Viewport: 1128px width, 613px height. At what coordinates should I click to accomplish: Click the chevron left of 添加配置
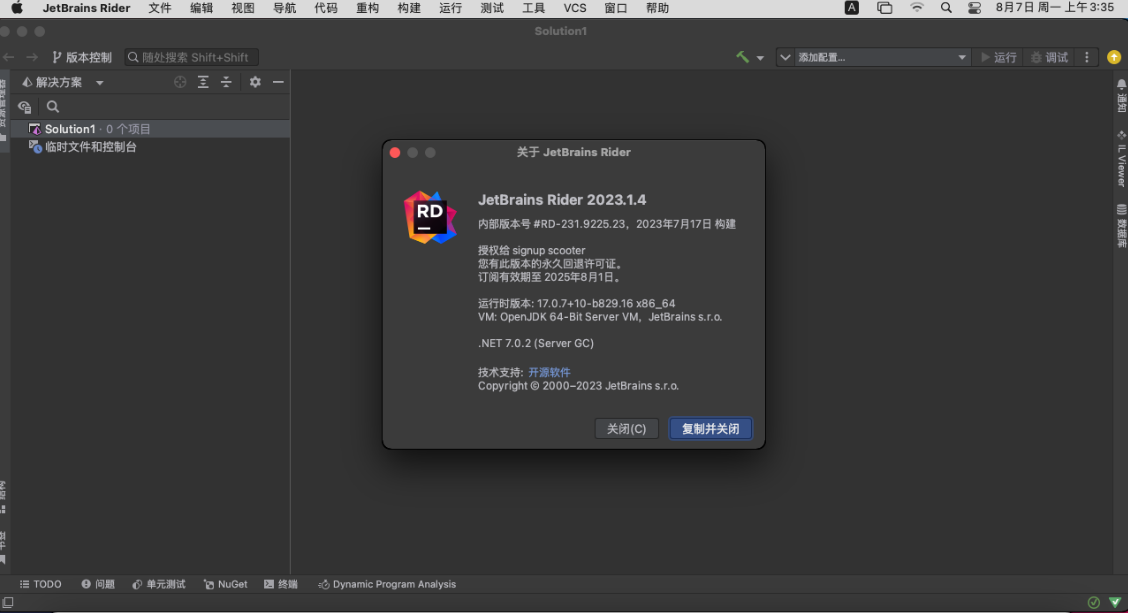(785, 57)
